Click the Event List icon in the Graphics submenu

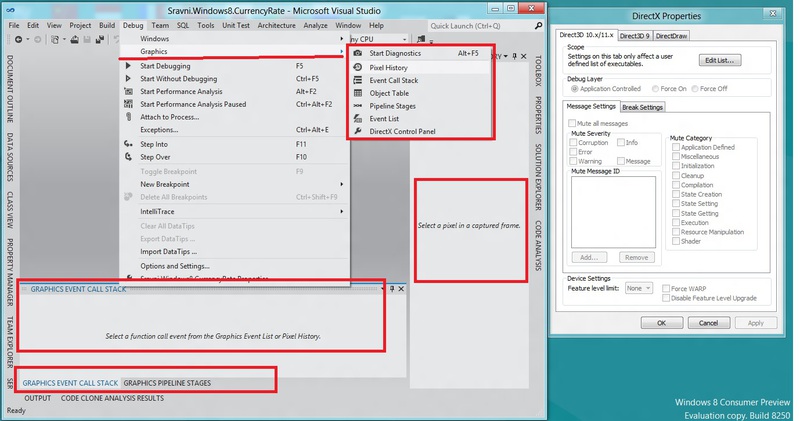point(358,118)
